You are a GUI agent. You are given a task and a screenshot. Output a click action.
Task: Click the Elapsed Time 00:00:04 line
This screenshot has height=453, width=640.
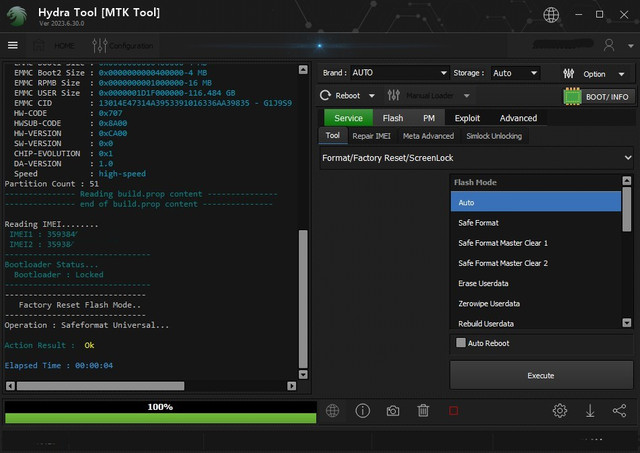coord(59,366)
